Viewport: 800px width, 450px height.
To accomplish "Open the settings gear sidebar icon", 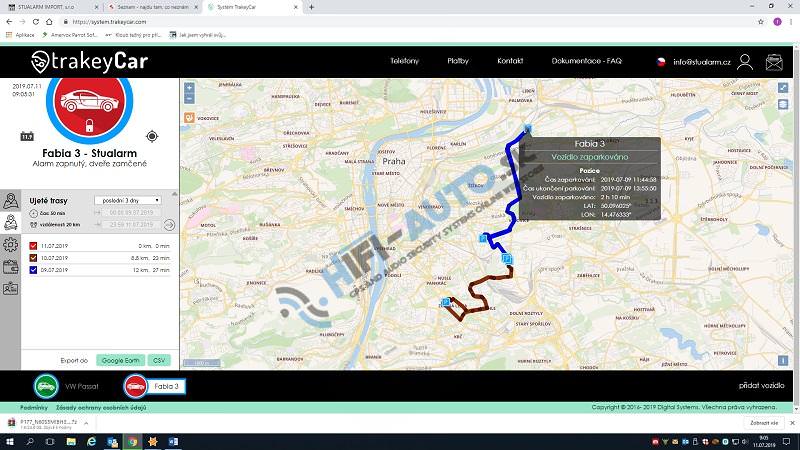I will [x=10, y=245].
